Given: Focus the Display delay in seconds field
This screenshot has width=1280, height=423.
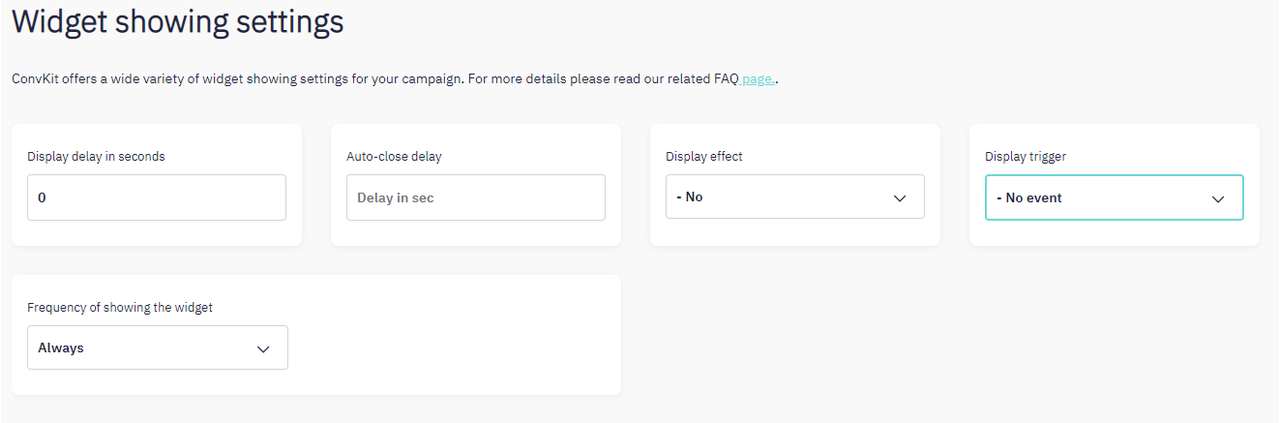Looking at the screenshot, I should click(x=156, y=198).
